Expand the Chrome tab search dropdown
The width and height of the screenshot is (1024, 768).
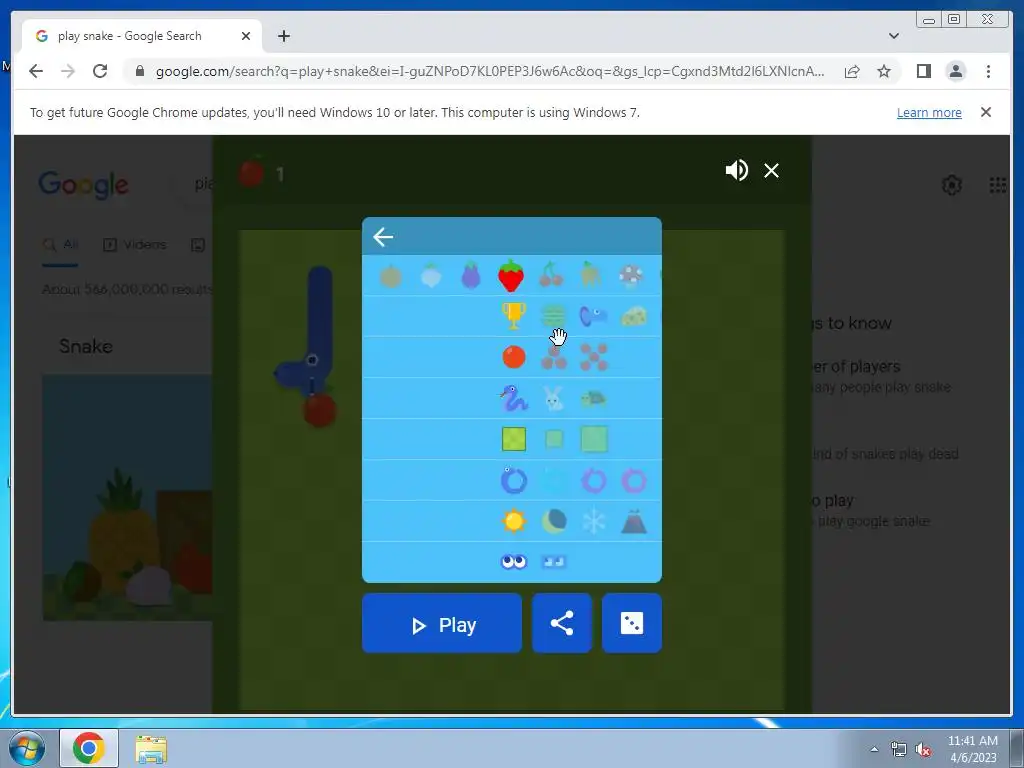pos(894,36)
